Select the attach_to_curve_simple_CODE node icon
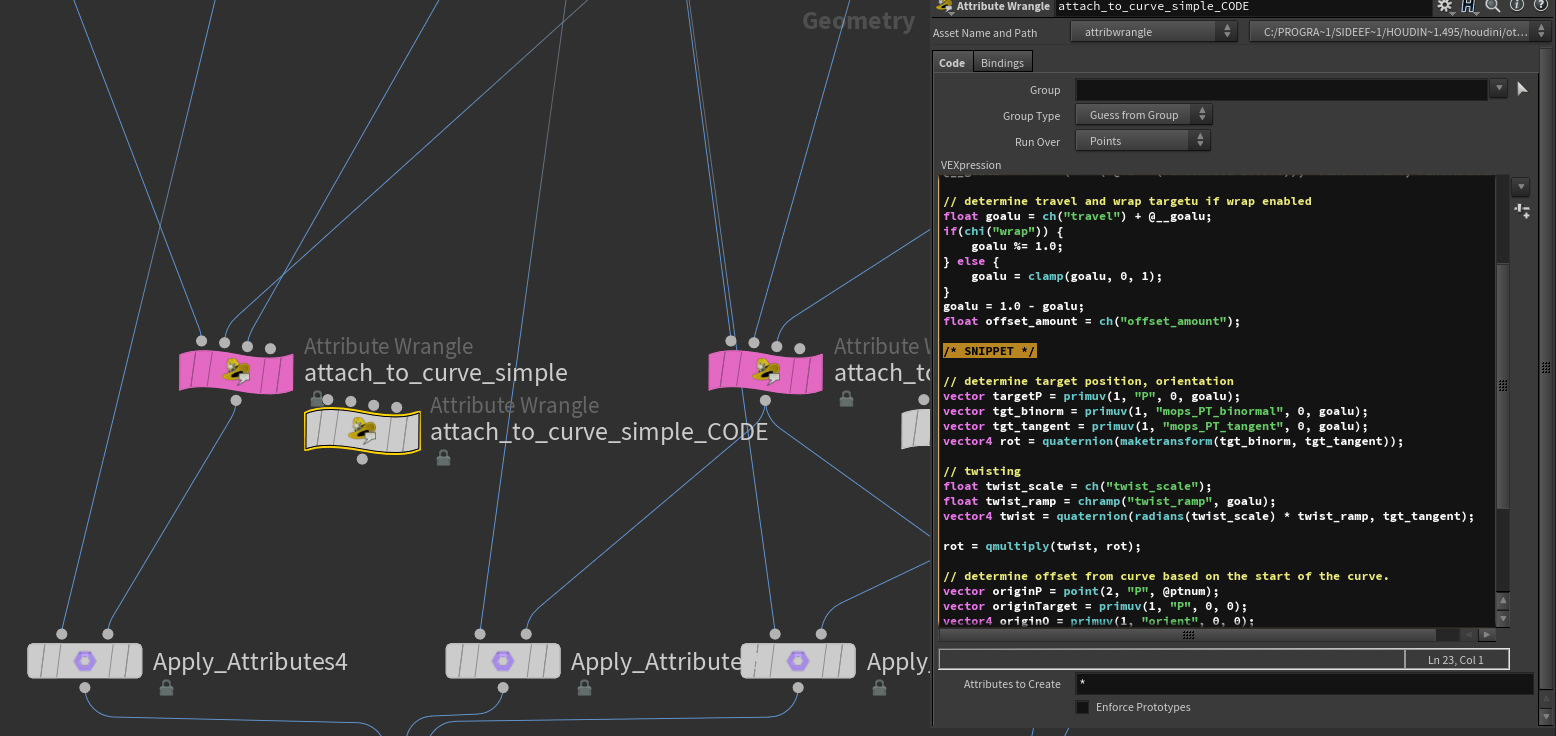This screenshot has width=1556, height=736. 362,431
